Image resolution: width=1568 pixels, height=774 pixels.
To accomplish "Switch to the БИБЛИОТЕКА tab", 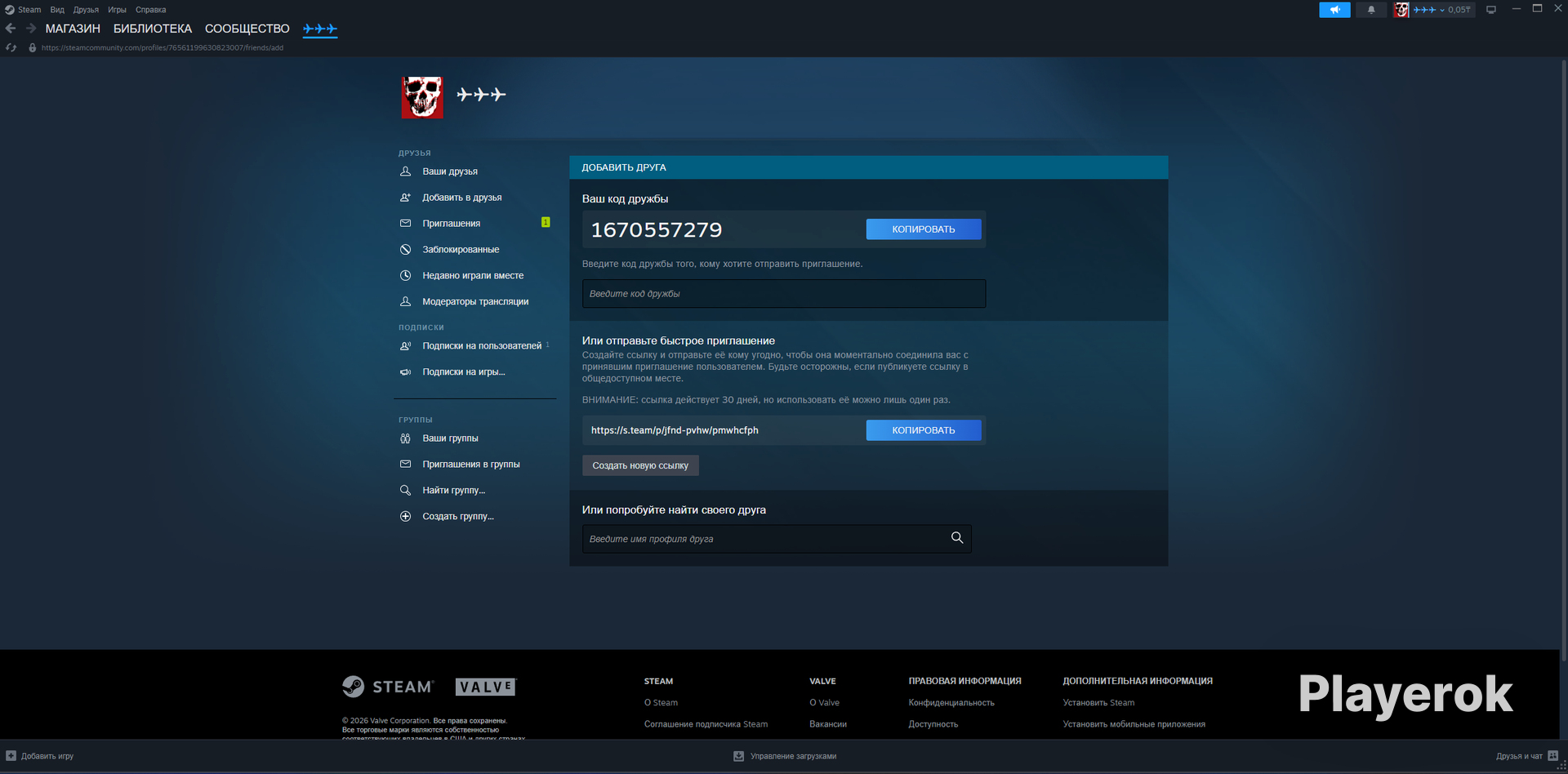I will [x=153, y=29].
